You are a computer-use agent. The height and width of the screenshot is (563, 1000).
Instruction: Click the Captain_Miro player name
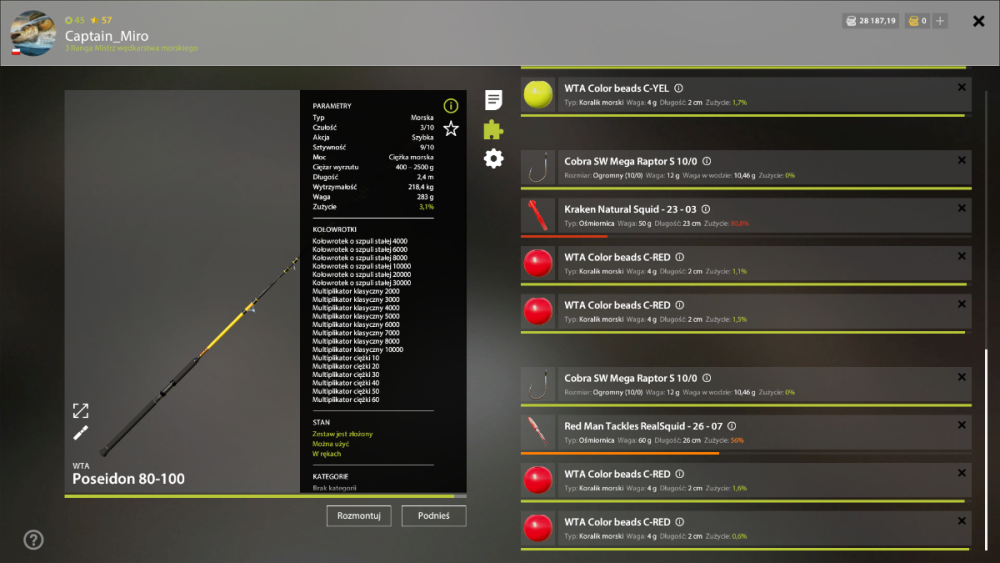click(107, 36)
